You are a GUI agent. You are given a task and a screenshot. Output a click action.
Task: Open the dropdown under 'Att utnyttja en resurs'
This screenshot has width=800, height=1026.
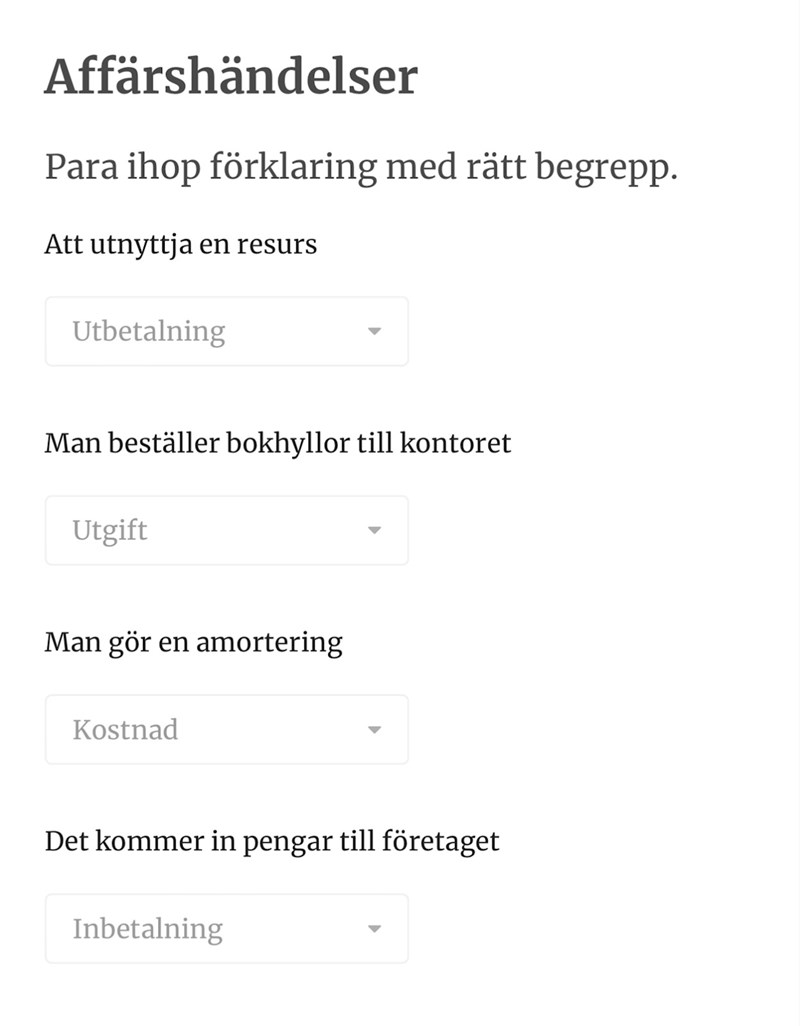pyautogui.click(x=226, y=331)
